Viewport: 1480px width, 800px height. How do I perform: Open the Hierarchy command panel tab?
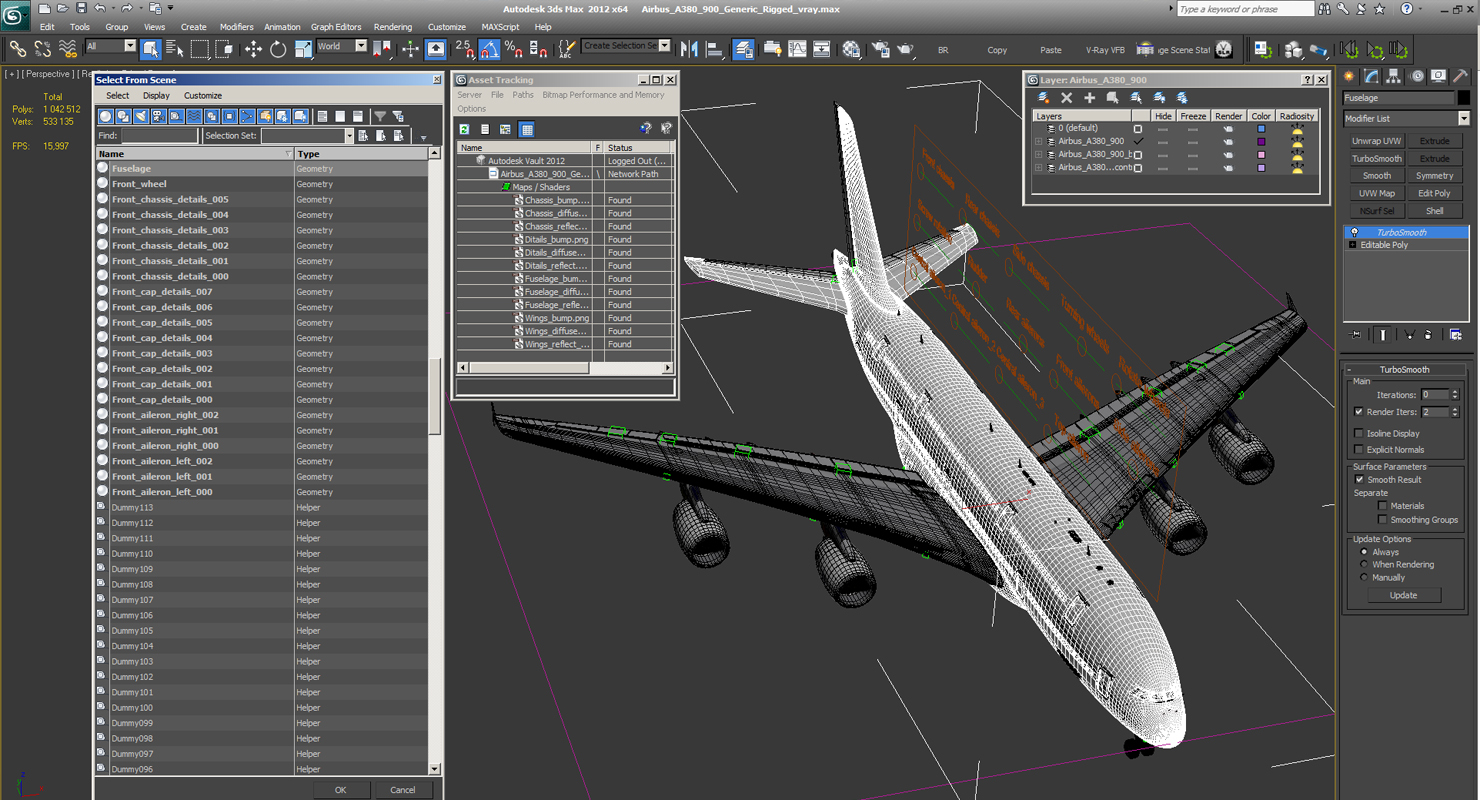(x=1394, y=76)
